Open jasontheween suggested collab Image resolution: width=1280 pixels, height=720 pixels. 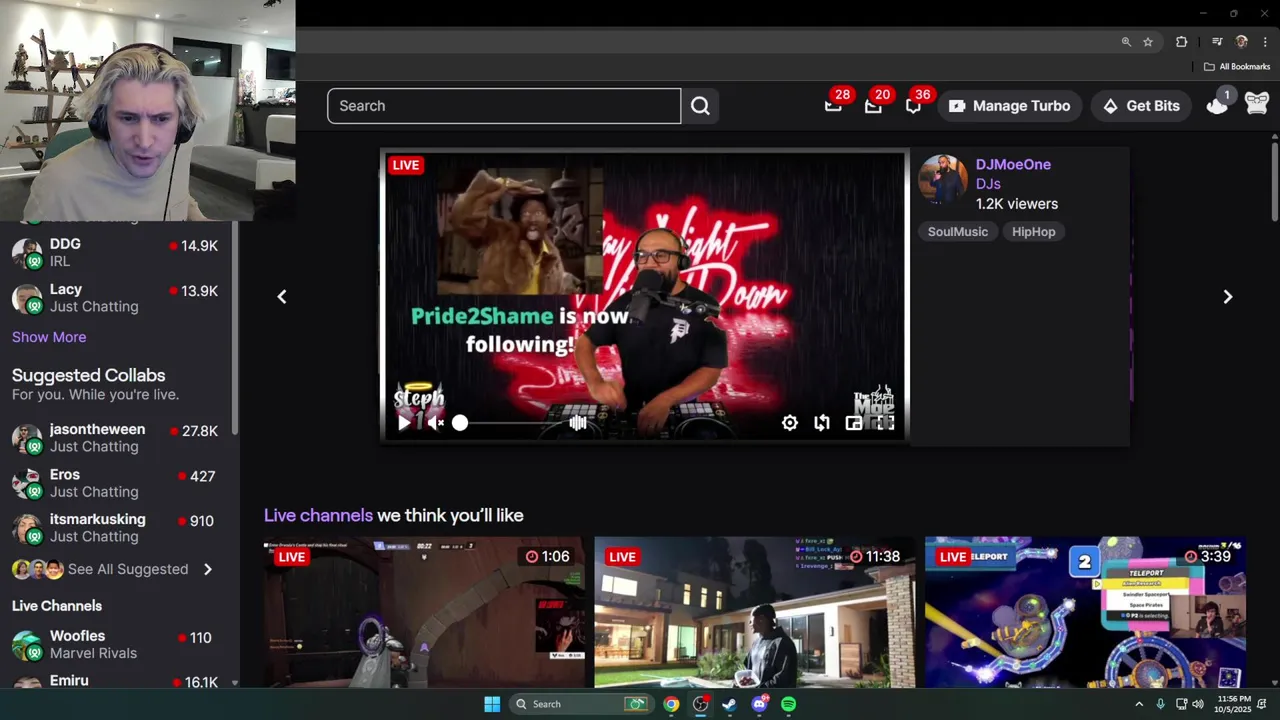click(116, 438)
